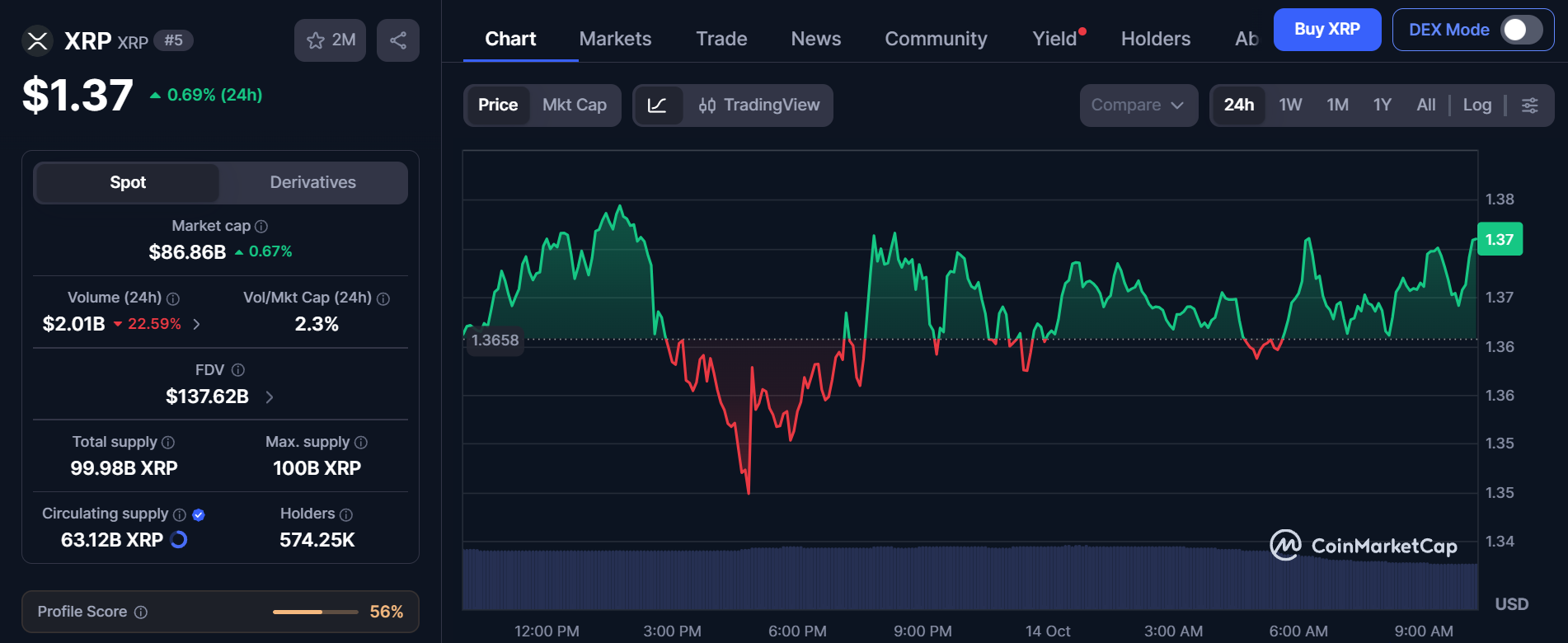Click circulating supply progress ring icon
Image resolution: width=1568 pixels, height=643 pixels.
[178, 540]
